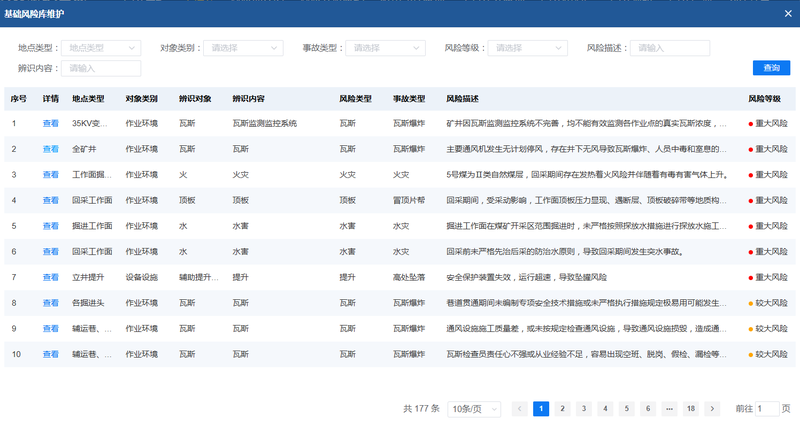Open 查看 details for row 10
Viewport: 800px width, 426px height.
[51, 354]
